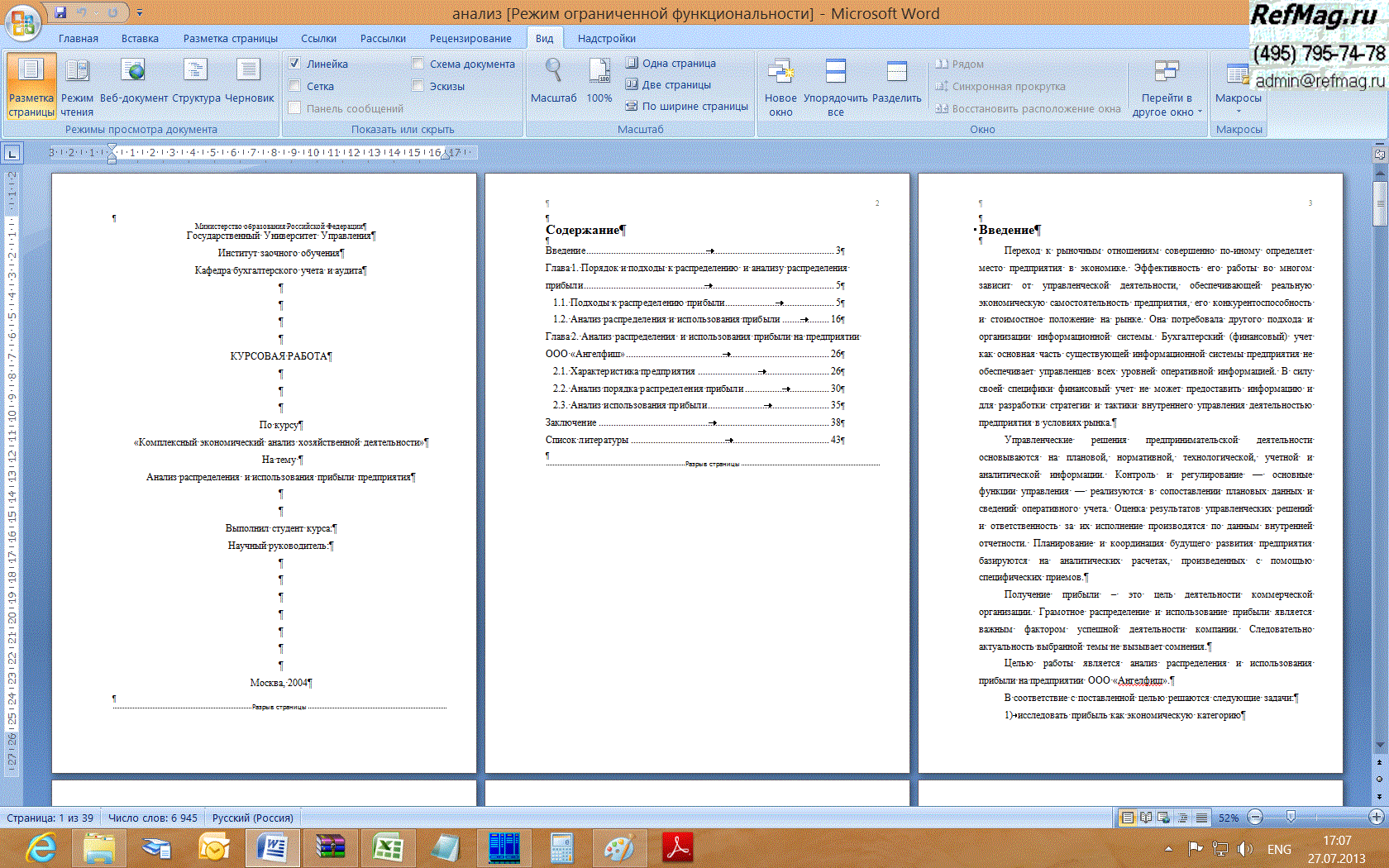Screen dimensions: 1389x868
Task: Open Excel from the Windows taskbar
Action: click(x=387, y=848)
